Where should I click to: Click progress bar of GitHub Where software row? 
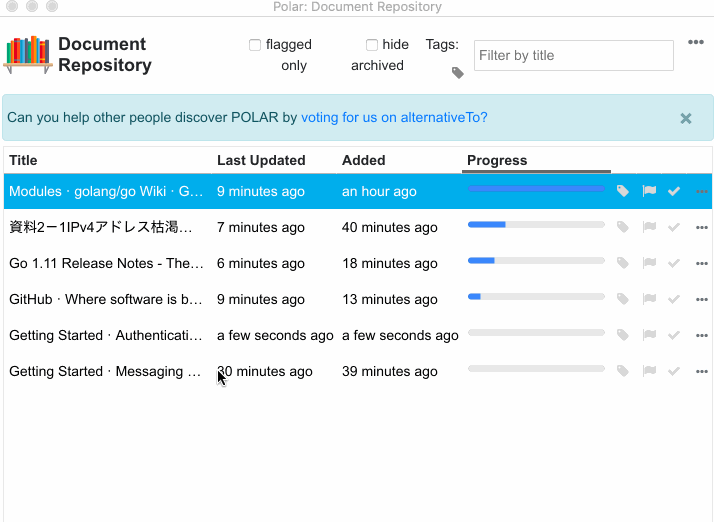click(536, 297)
